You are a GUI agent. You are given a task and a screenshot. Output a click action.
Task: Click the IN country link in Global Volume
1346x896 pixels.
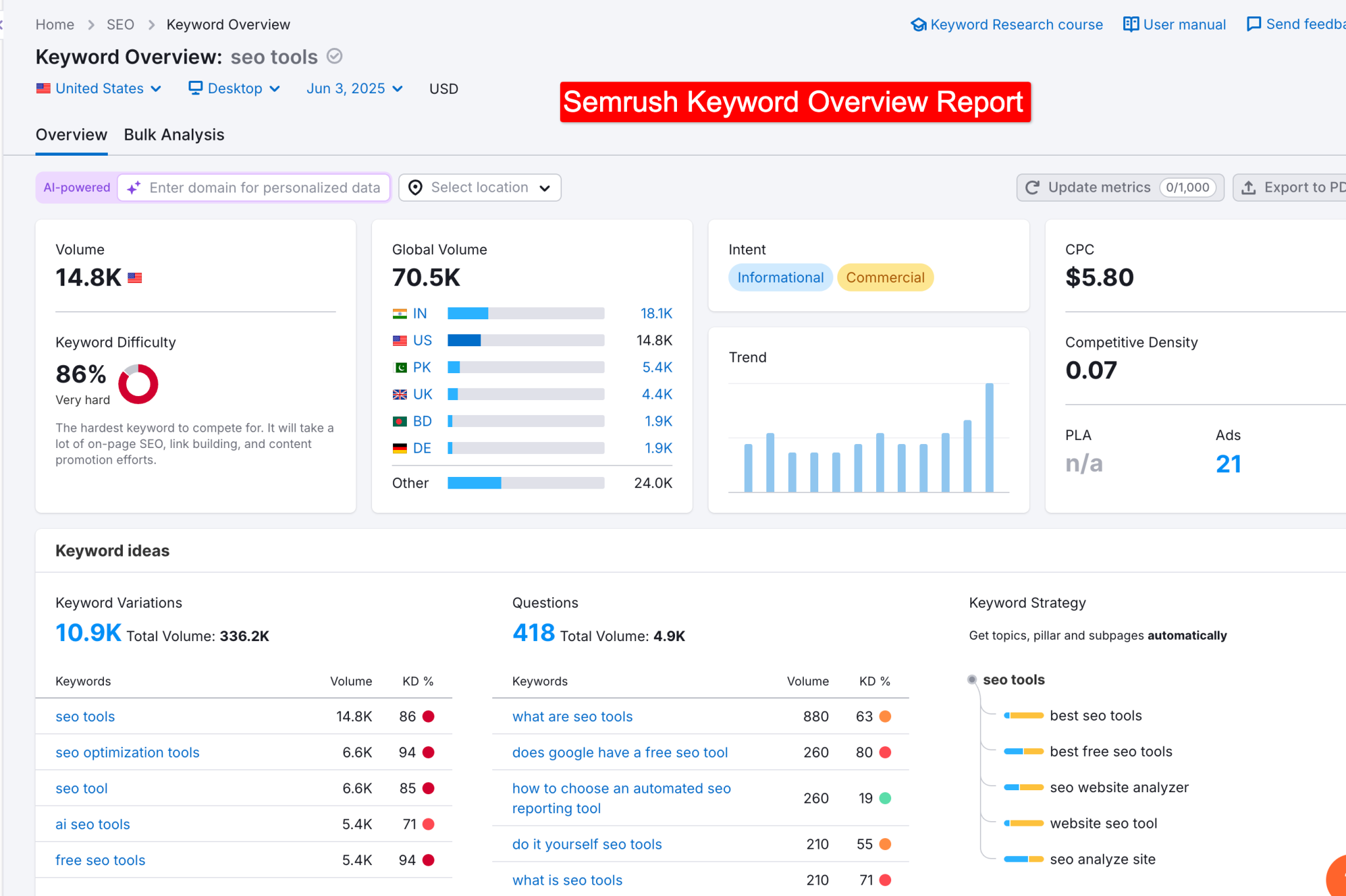[x=420, y=313]
